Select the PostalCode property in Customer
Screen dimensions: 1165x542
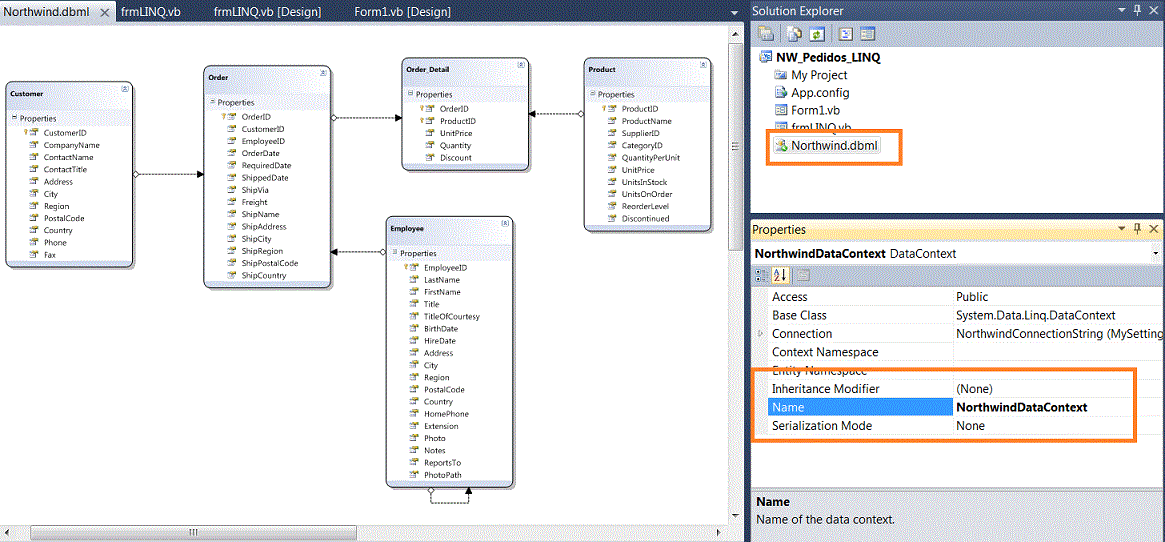(x=64, y=219)
